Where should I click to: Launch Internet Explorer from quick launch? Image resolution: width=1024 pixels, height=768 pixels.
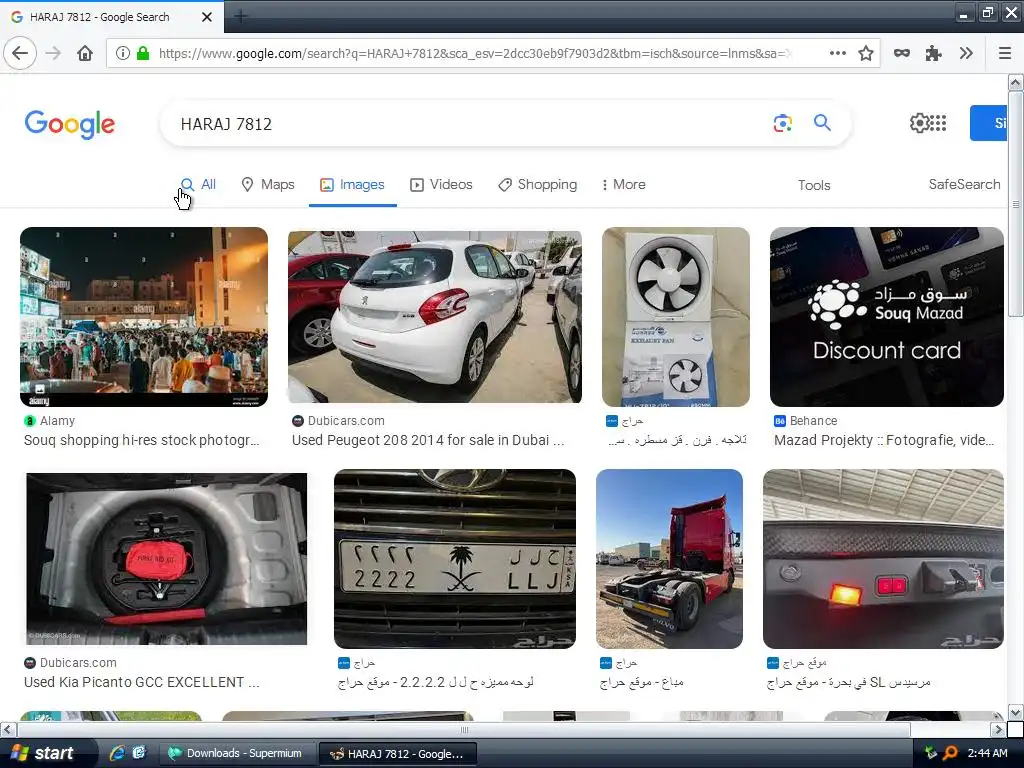[117, 753]
